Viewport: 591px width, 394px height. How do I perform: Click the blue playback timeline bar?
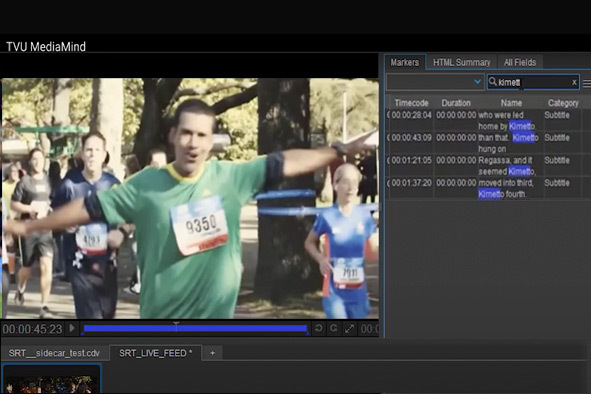[195, 329]
